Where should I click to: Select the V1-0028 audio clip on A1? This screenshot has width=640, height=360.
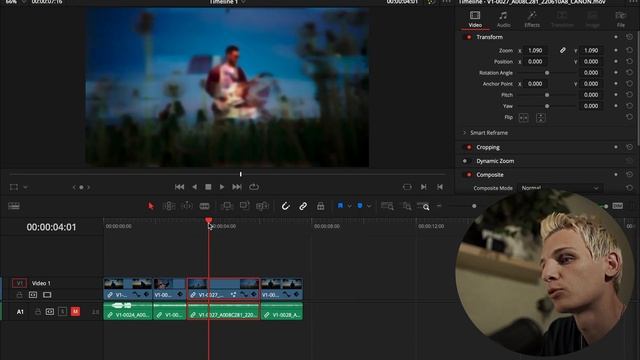pos(282,311)
